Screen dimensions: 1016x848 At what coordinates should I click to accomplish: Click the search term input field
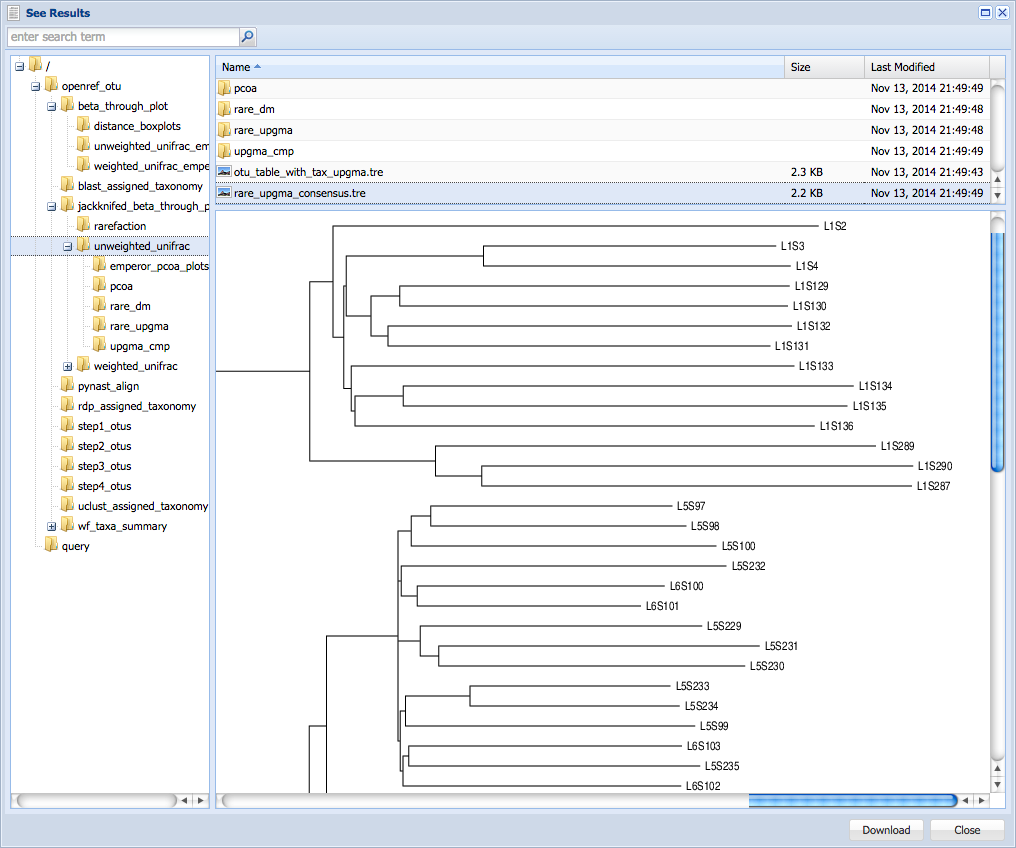123,37
